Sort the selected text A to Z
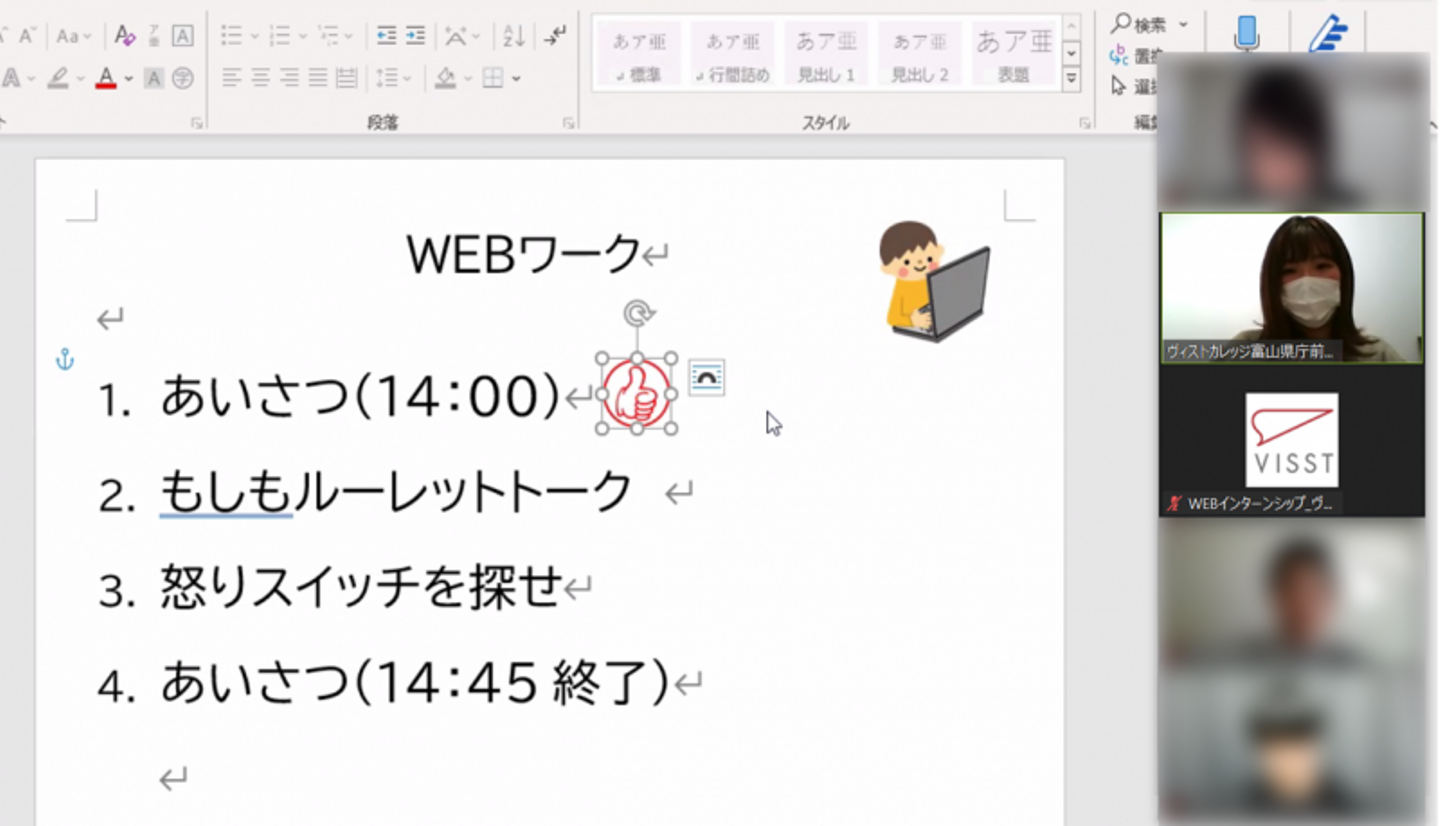 click(514, 36)
